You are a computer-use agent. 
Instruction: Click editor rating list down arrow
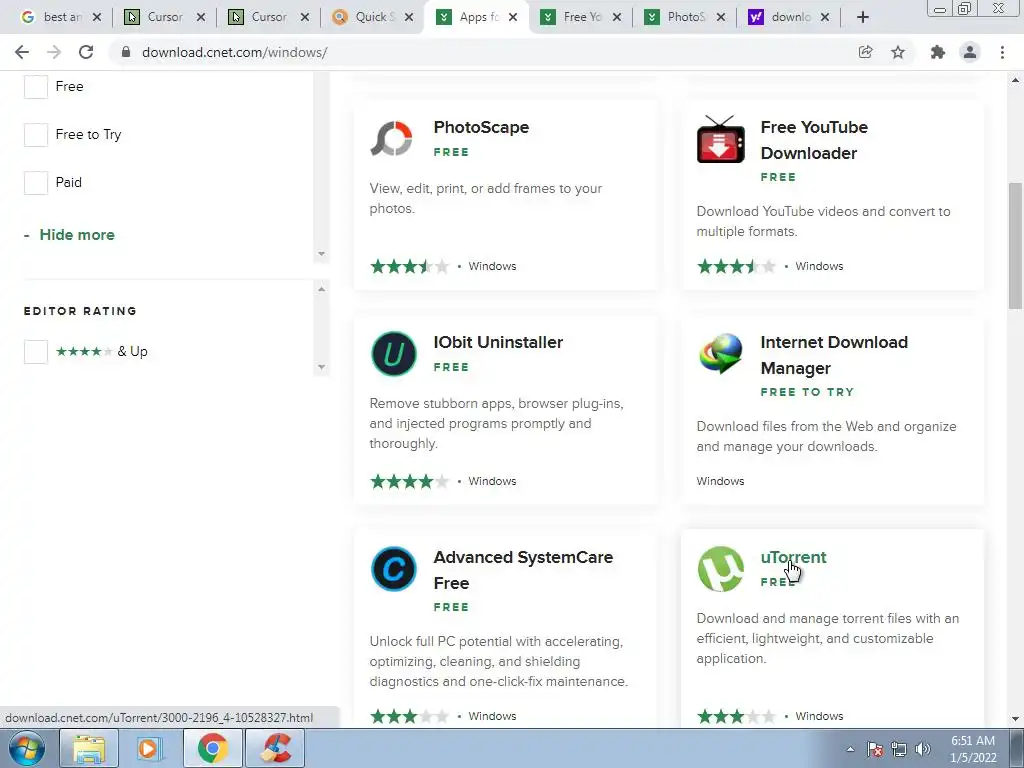tap(321, 367)
